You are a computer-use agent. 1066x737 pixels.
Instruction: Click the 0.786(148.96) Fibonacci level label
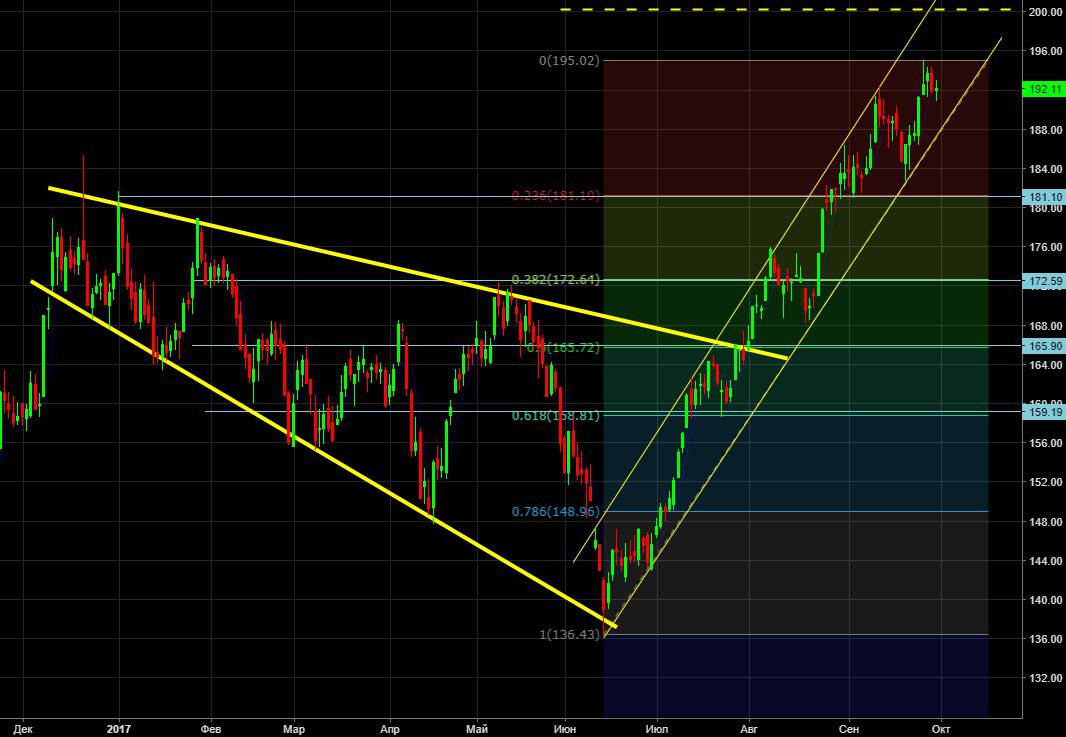[x=556, y=511]
